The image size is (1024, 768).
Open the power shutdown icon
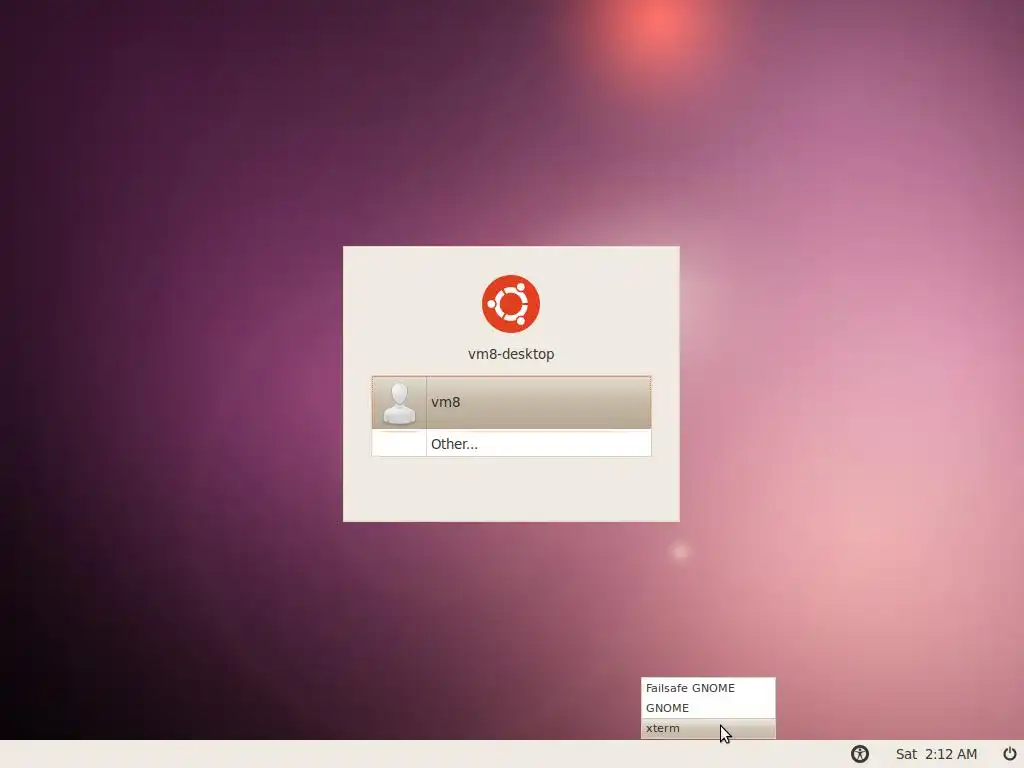coord(1010,754)
